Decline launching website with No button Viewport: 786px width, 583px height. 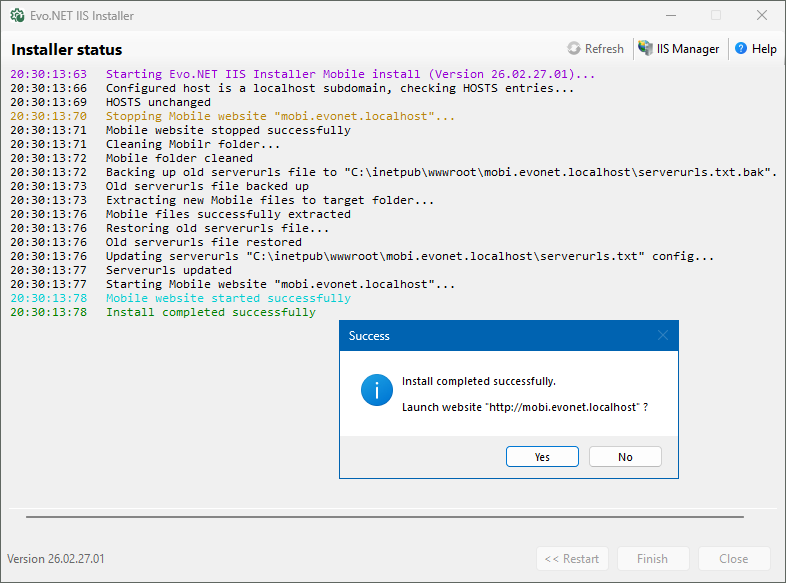tap(625, 457)
